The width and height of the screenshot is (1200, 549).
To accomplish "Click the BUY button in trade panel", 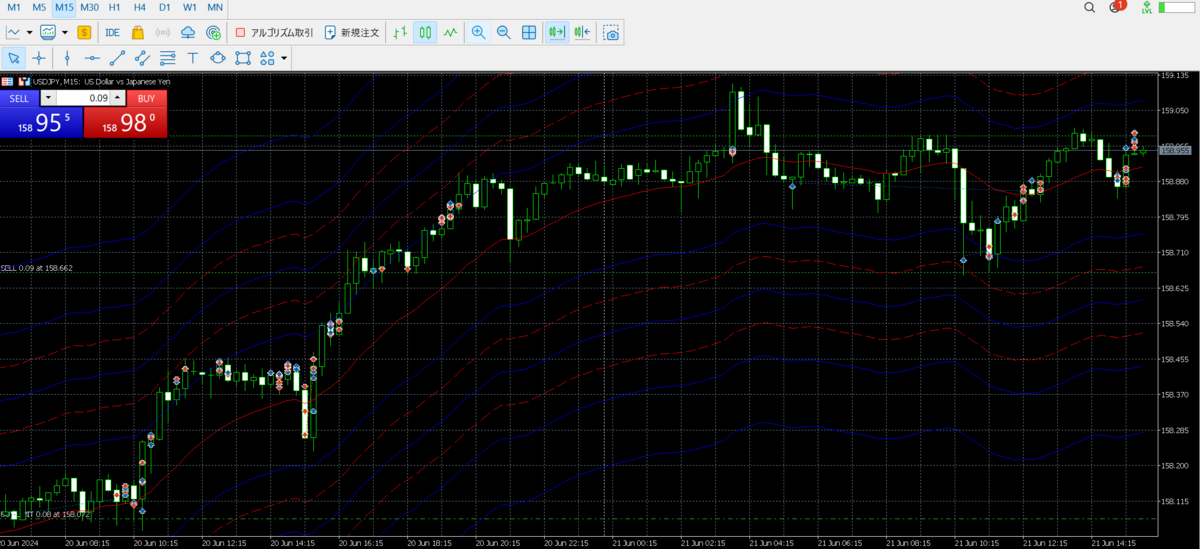I will tap(146, 98).
